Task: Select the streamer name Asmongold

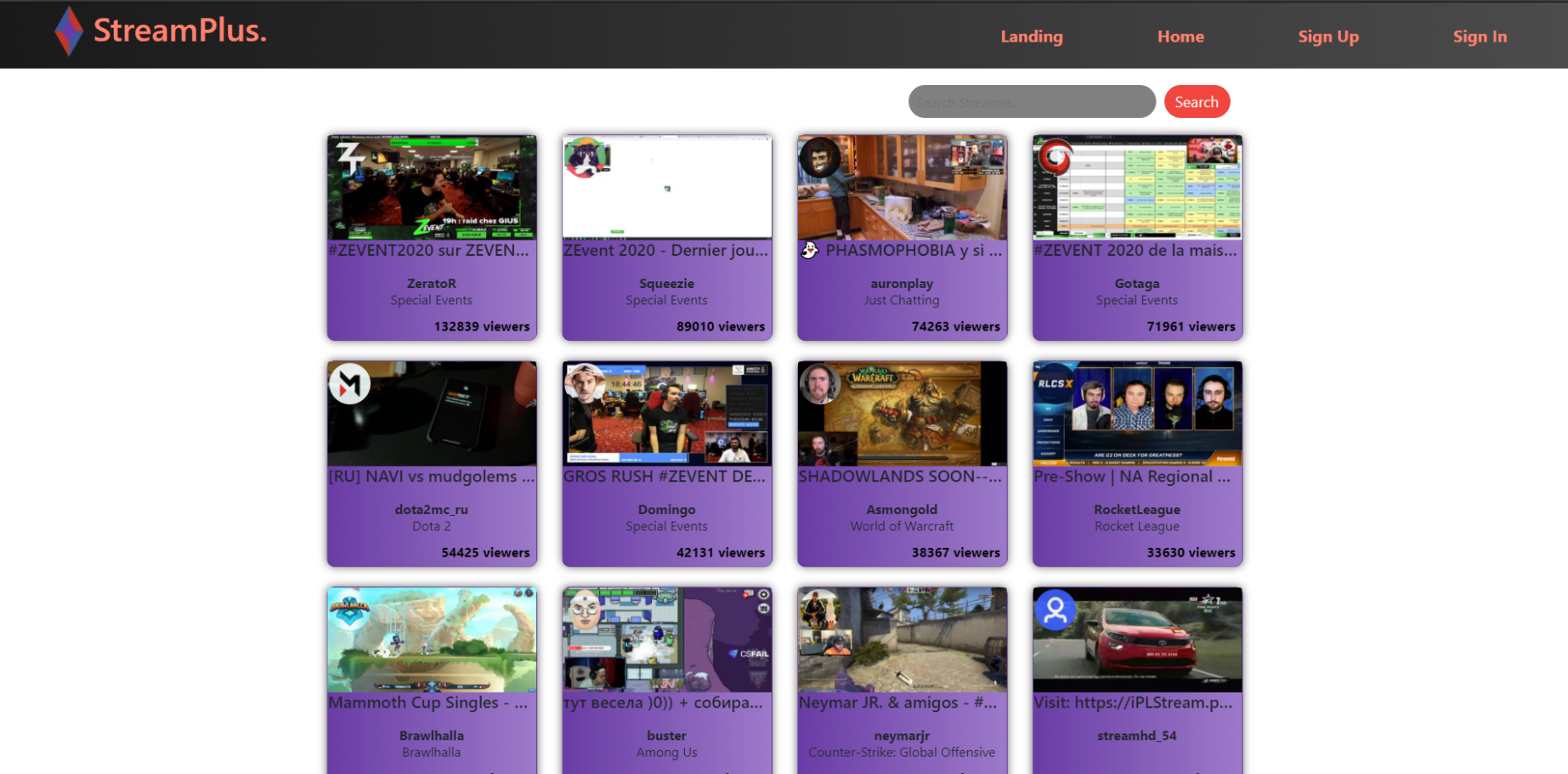Action: (902, 510)
